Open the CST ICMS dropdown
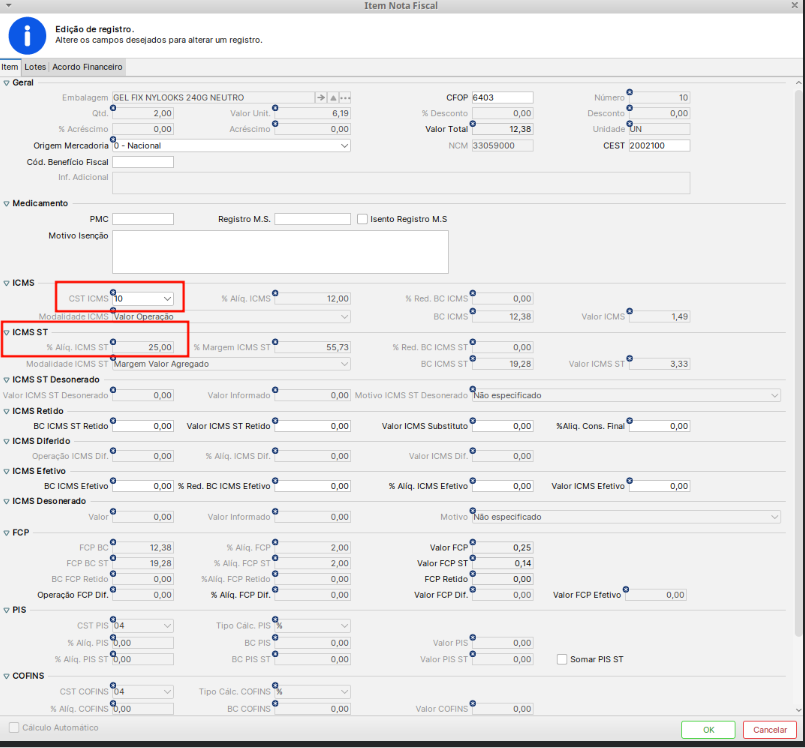The image size is (805, 748). pyautogui.click(x=168, y=299)
